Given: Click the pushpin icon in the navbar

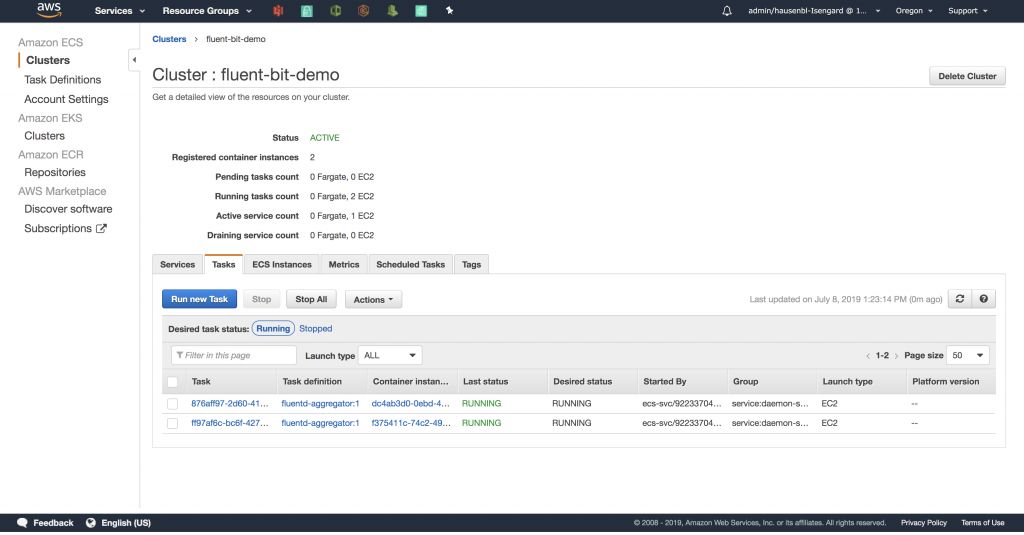Looking at the screenshot, I should click(449, 10).
